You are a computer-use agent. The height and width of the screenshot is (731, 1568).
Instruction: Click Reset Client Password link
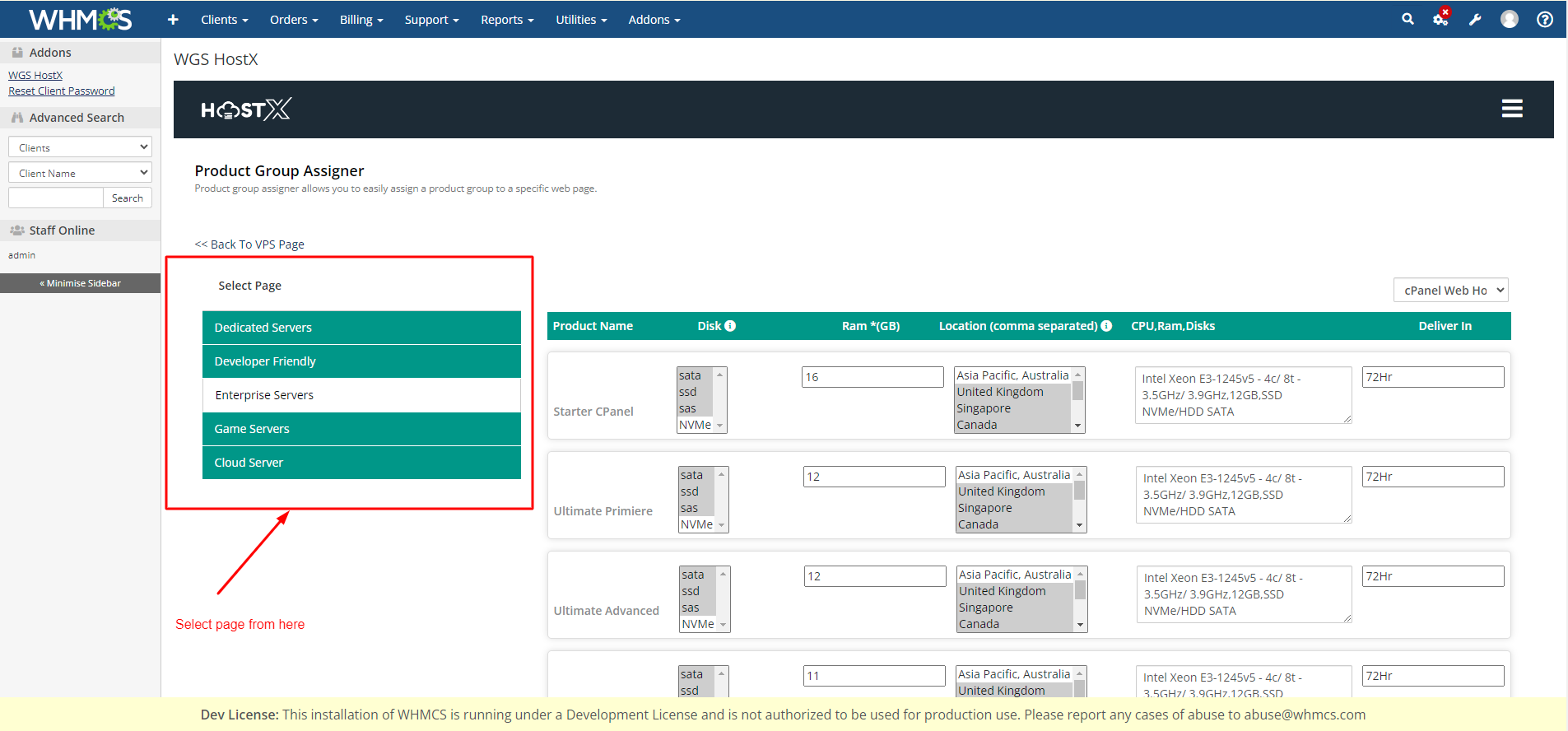pyautogui.click(x=62, y=91)
